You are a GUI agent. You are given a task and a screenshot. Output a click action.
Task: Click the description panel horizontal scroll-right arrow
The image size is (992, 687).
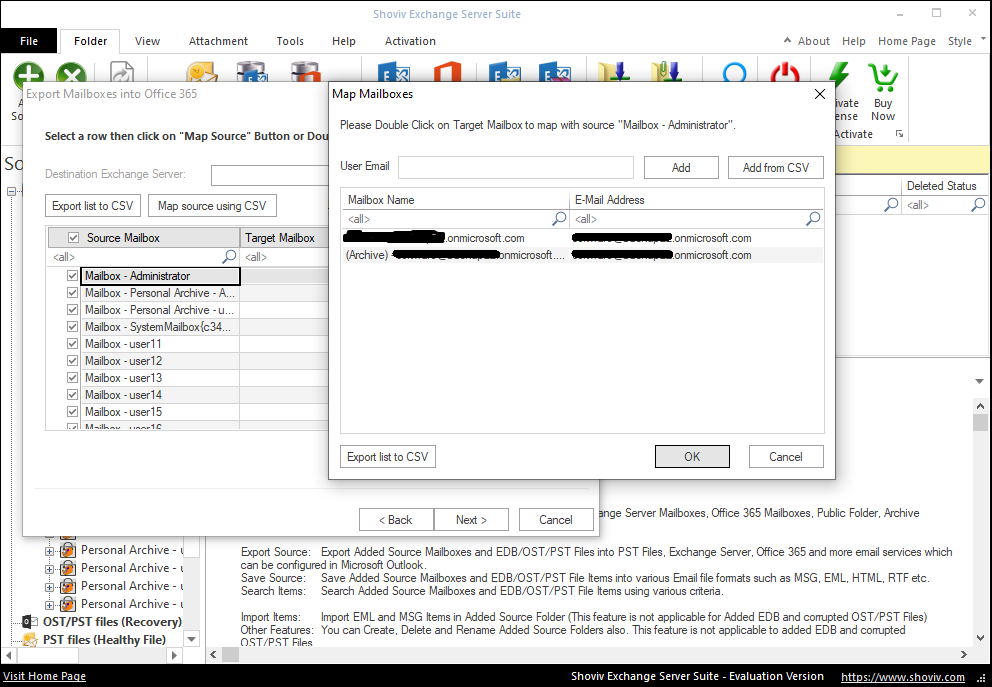click(964, 655)
